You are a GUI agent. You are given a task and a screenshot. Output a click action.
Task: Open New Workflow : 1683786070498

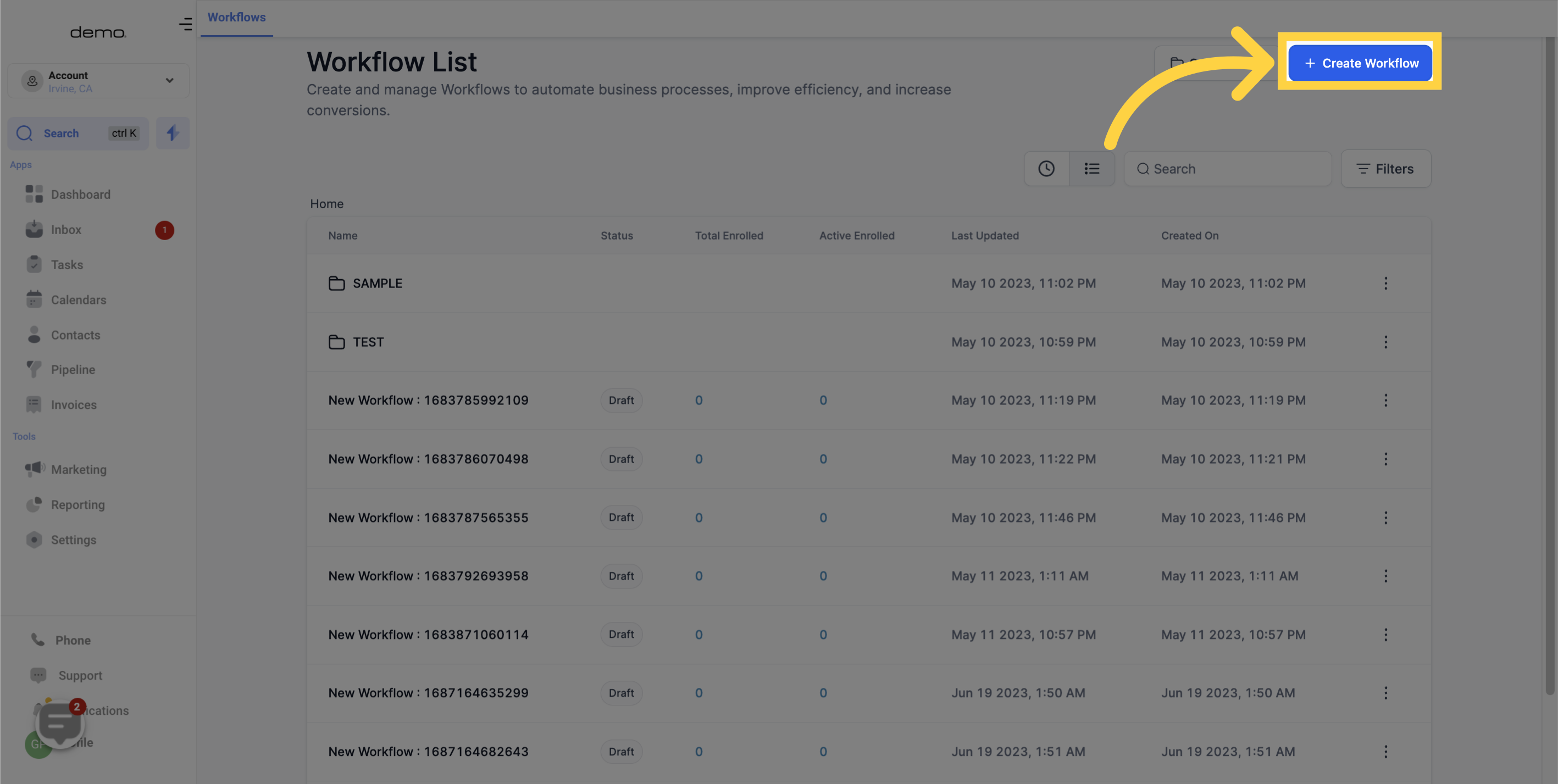[428, 459]
